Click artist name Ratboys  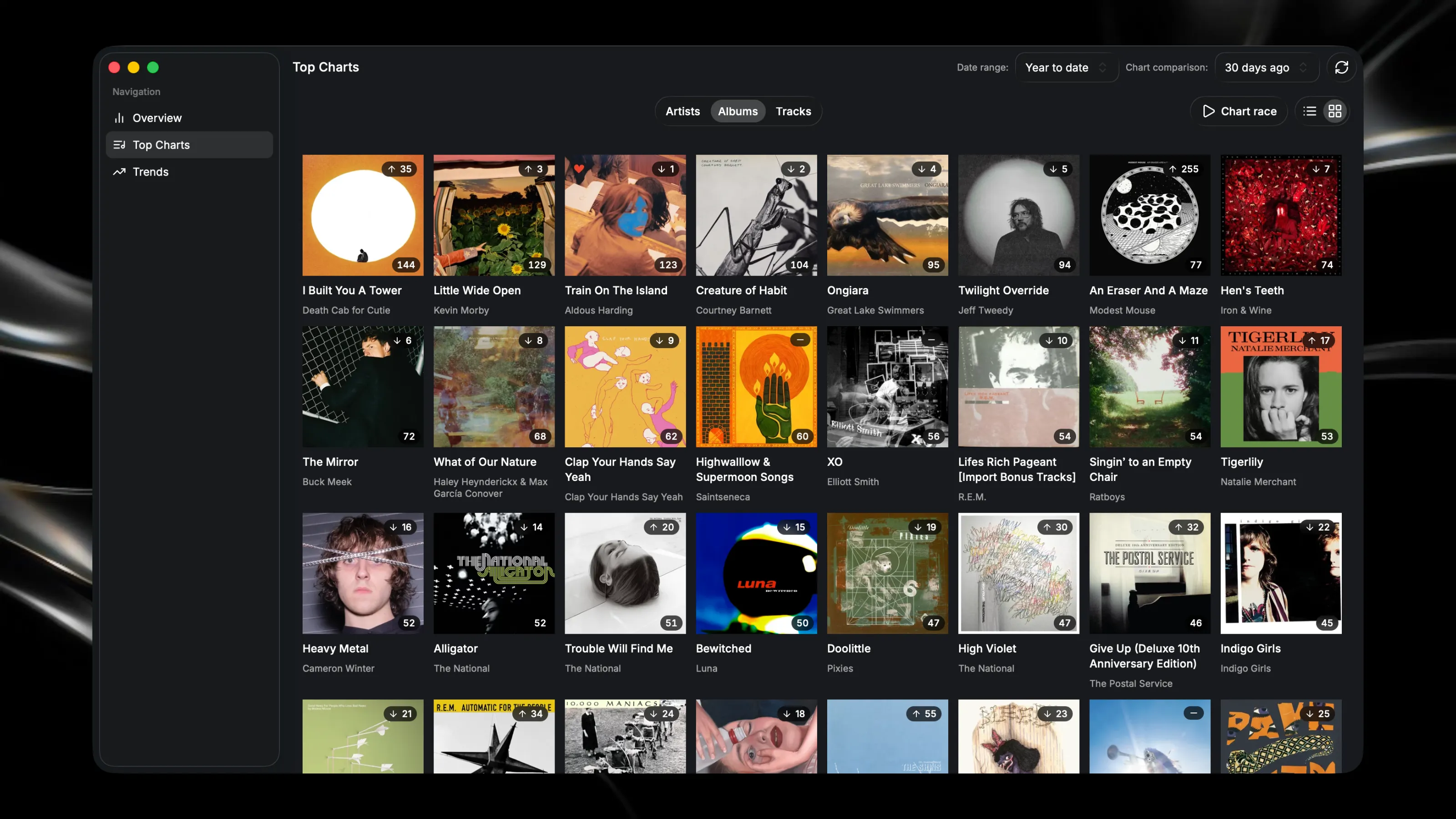coord(1107,497)
